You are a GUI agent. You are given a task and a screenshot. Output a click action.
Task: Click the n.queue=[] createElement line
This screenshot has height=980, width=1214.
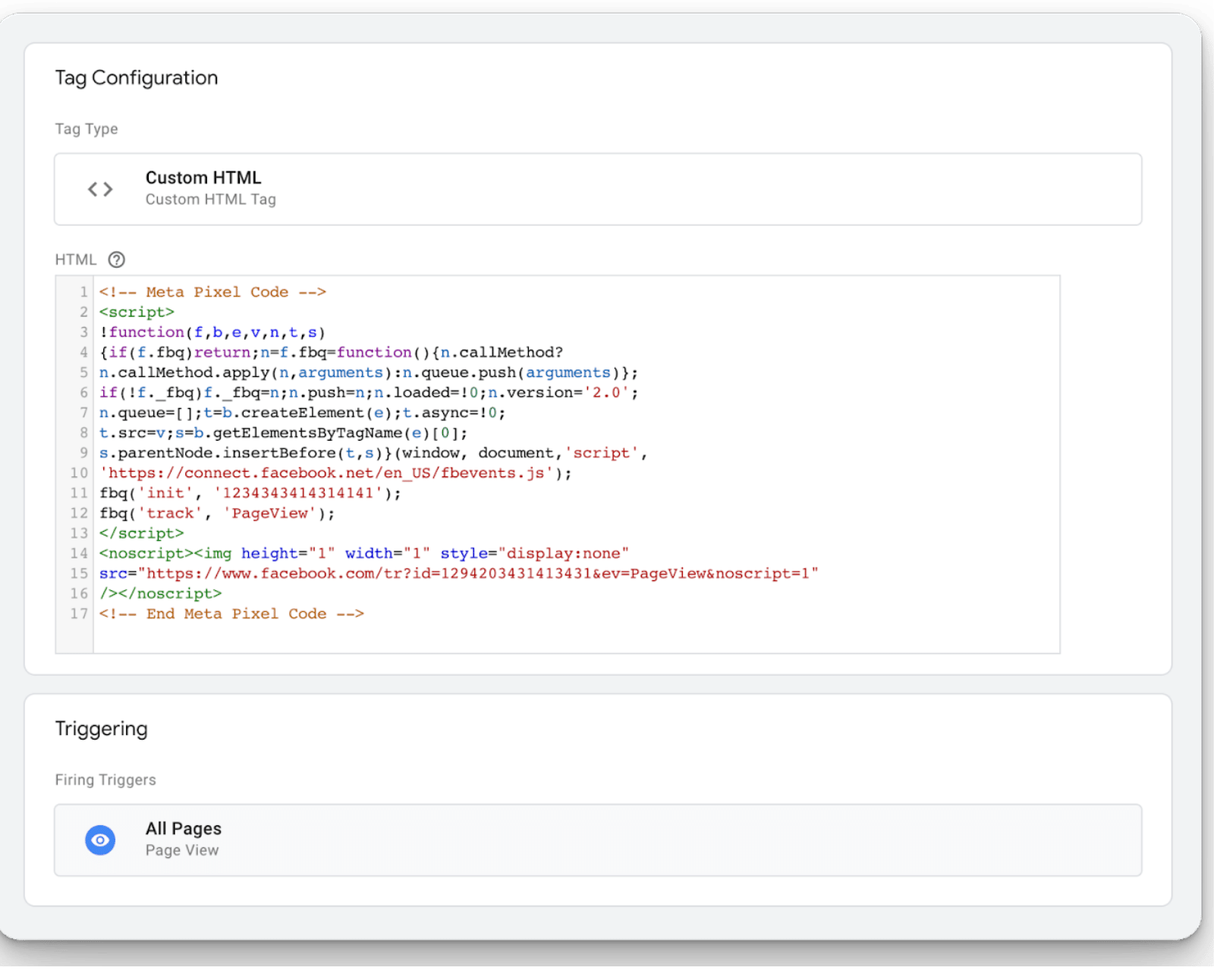[302, 413]
